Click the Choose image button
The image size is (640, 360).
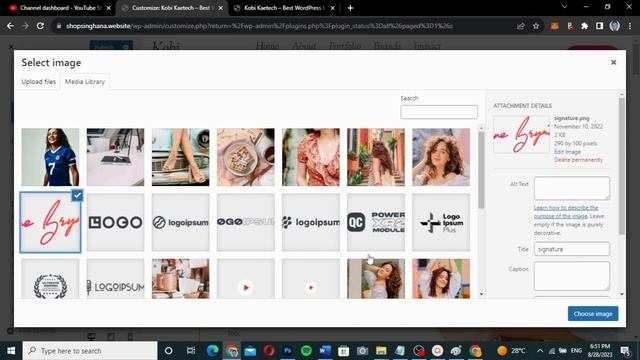pos(593,313)
